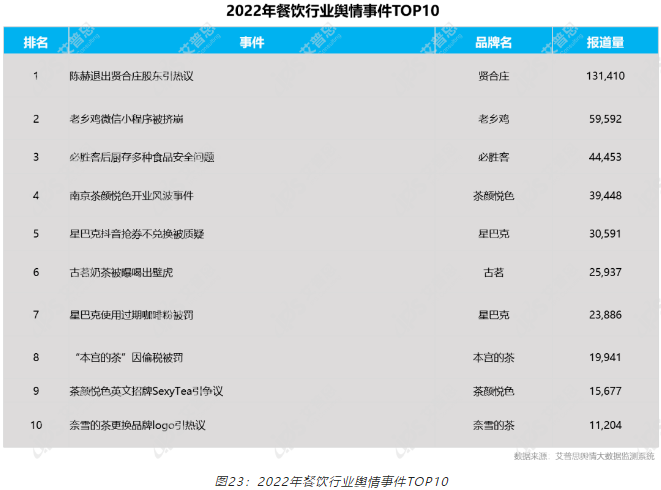
Task: Select event '星巴克使用过期咖啡粉被罚'
Action: (x=132, y=315)
